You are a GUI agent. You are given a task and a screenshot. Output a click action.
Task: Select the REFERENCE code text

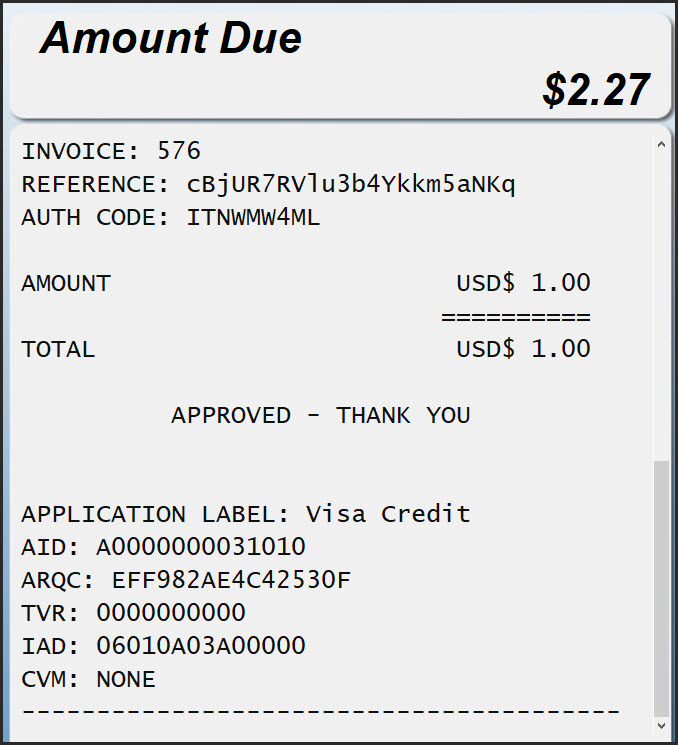351,184
